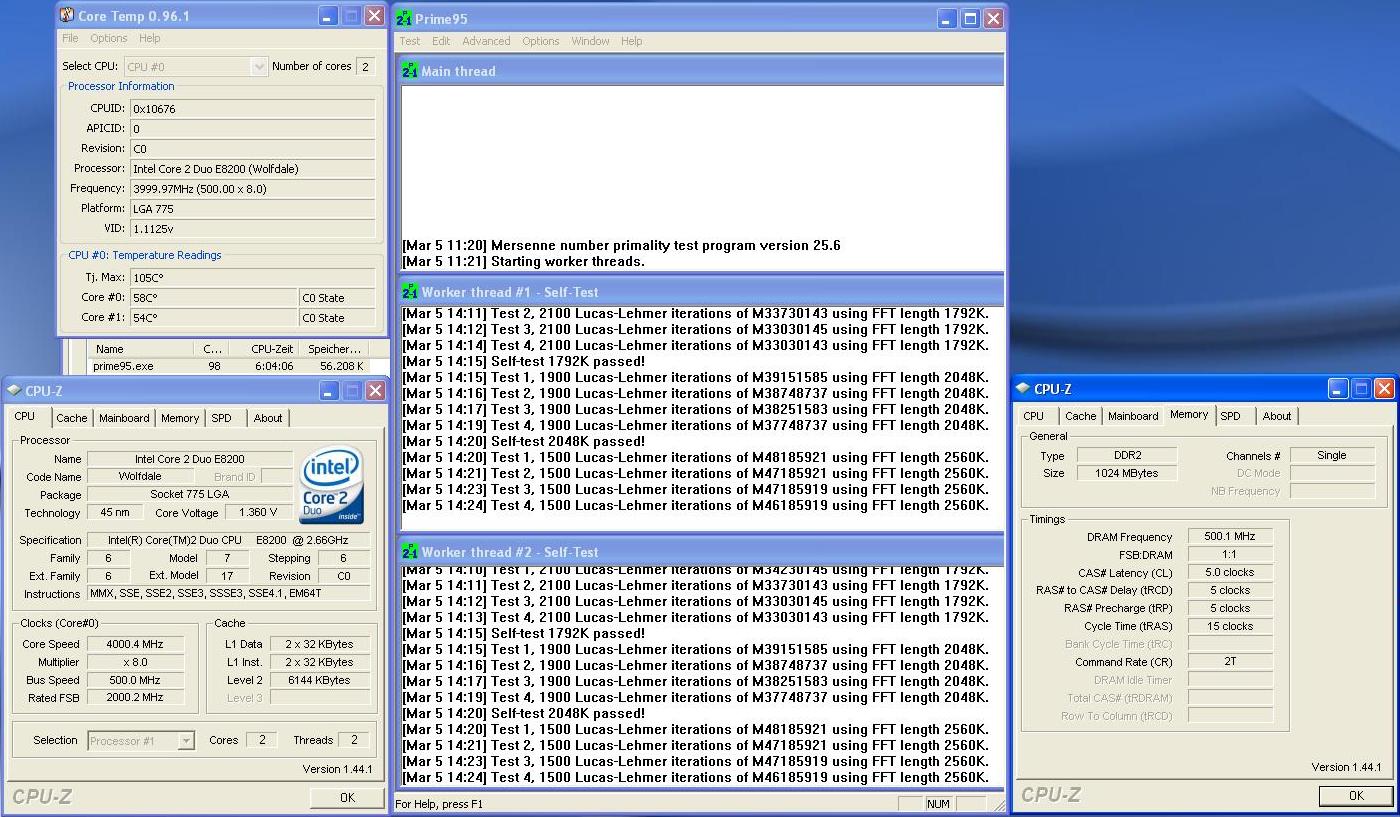Click OK in the right CPU-Z Memory window

1356,795
